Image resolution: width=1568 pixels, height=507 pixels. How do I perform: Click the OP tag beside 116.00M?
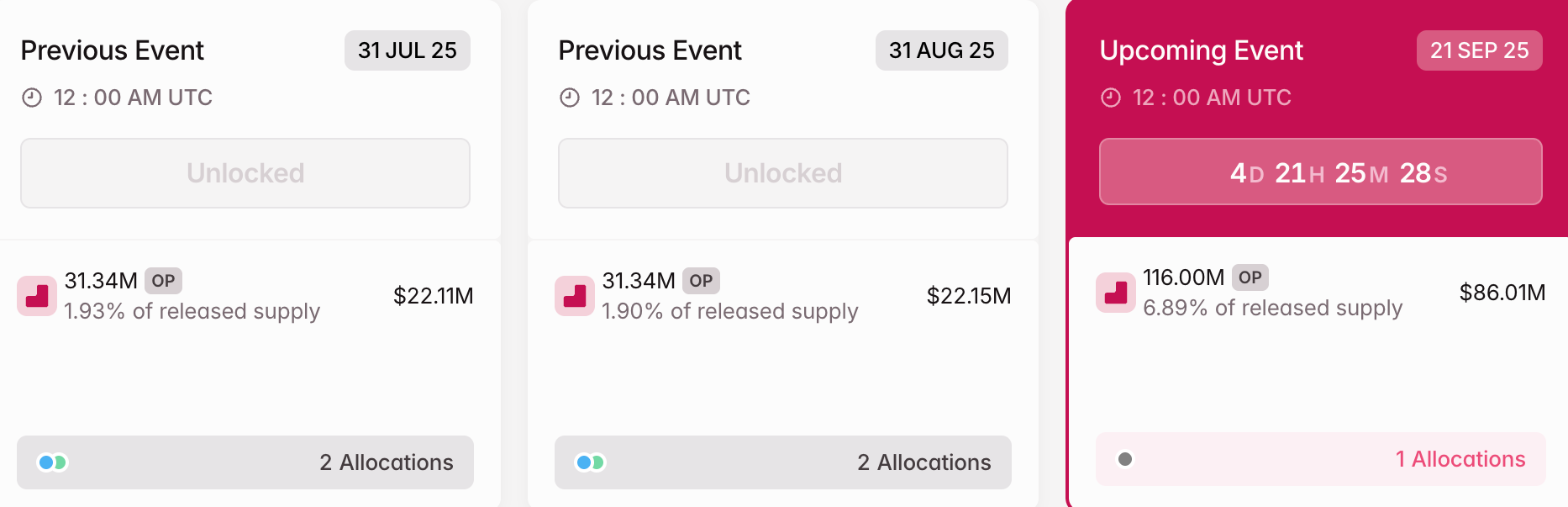point(1250,277)
